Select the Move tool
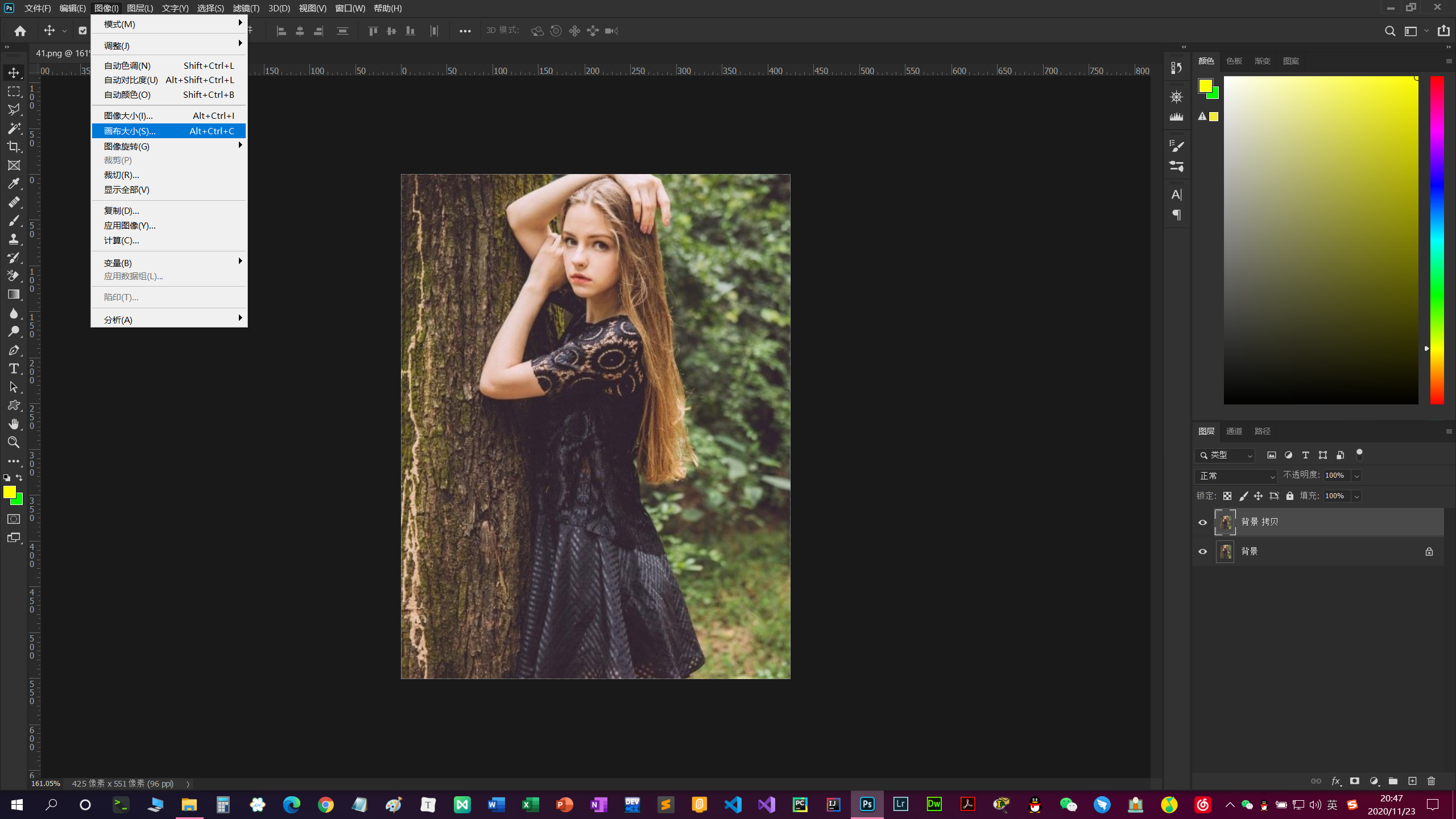1456x819 pixels. [x=14, y=73]
